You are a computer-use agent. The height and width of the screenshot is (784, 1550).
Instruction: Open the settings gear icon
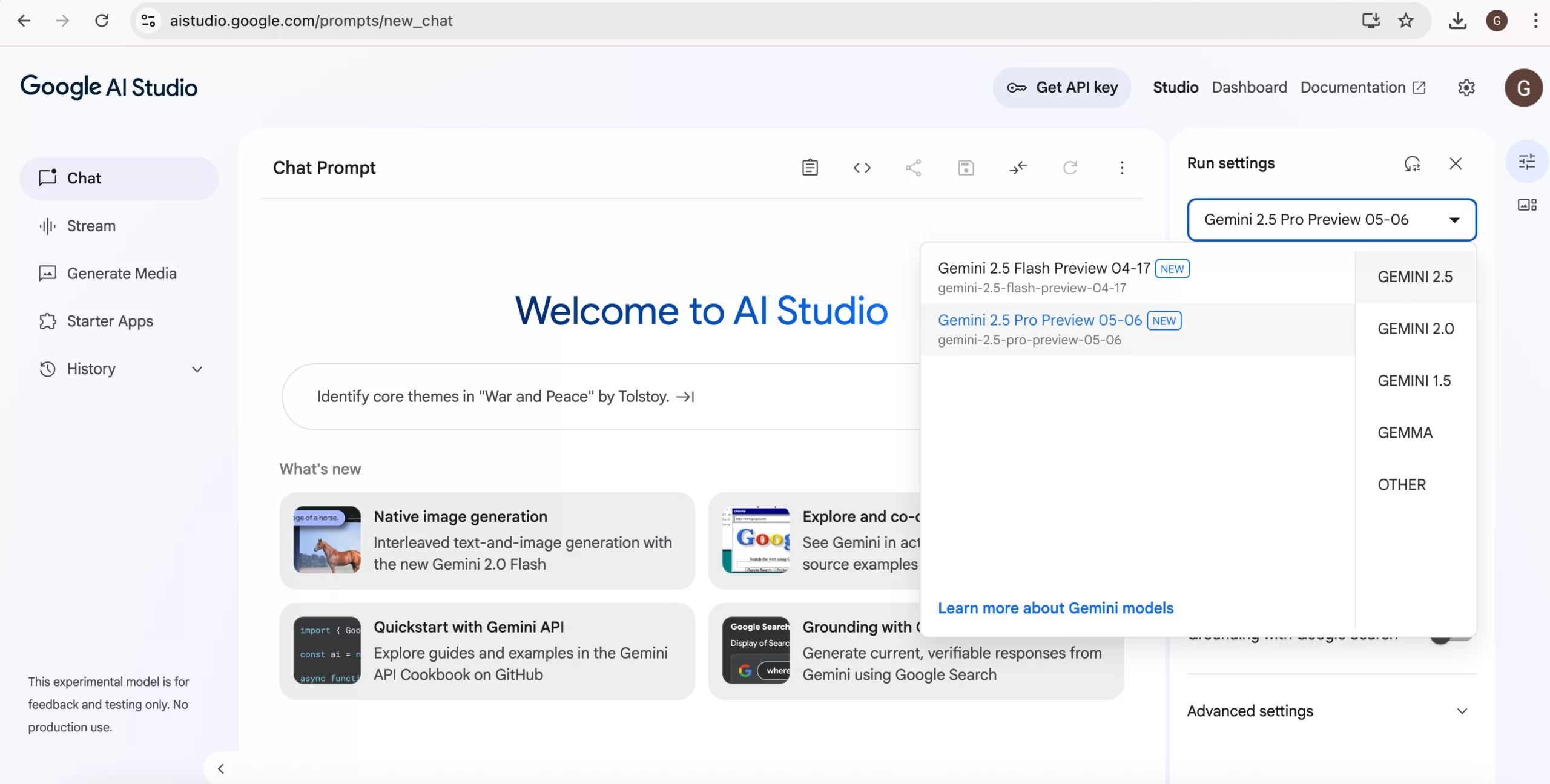point(1466,88)
